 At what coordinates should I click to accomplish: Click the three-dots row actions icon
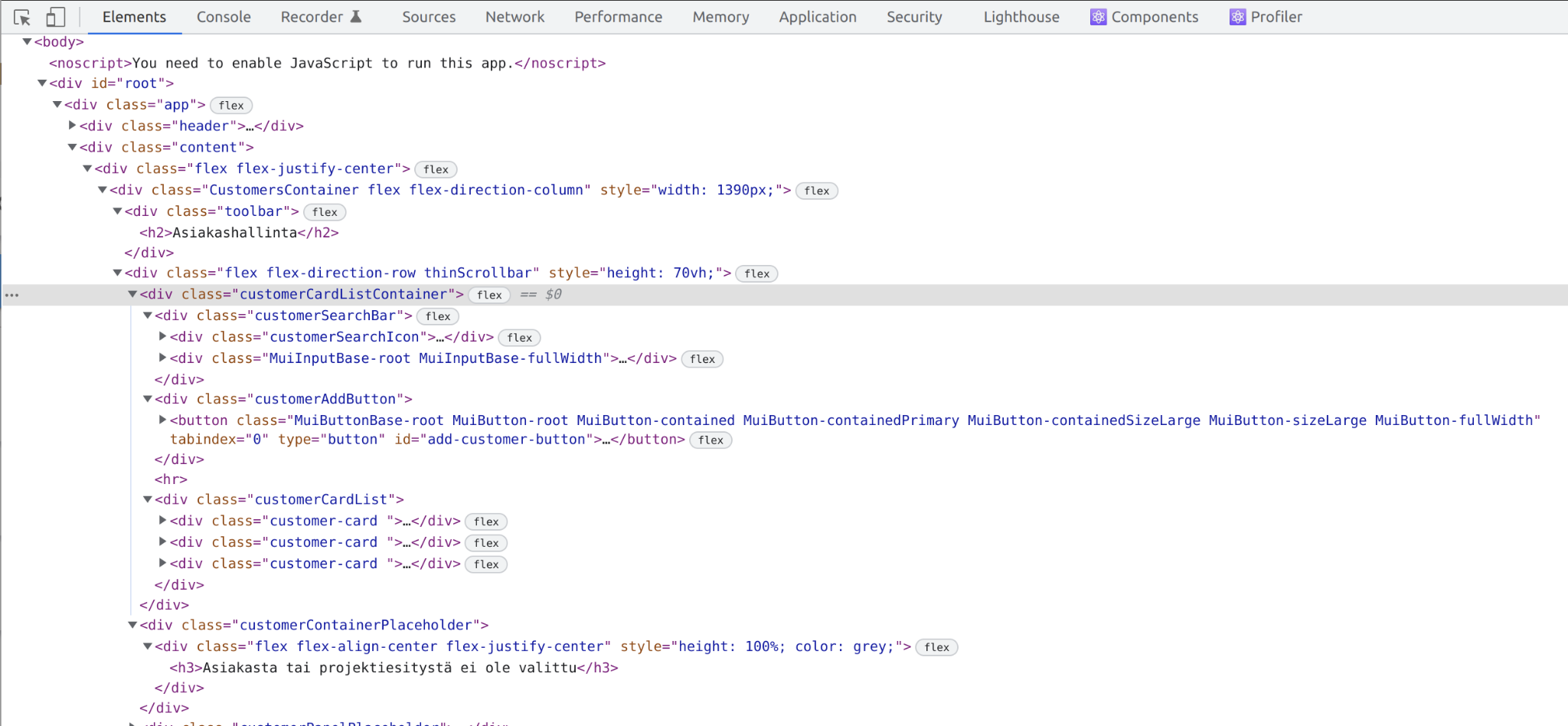coord(11,295)
